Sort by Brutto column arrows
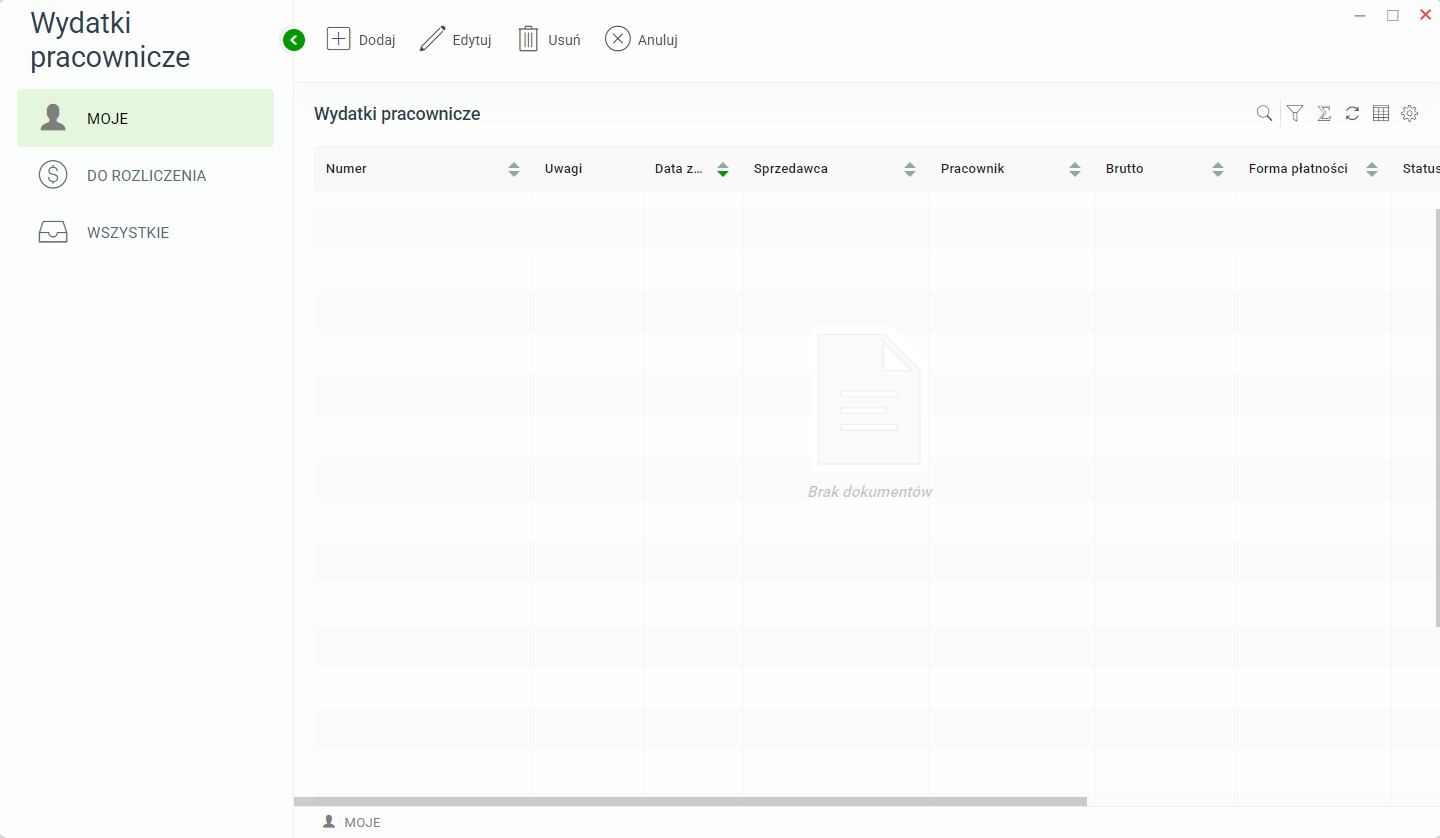Screen dimensions: 1440x838 pyautogui.click(x=1218, y=169)
